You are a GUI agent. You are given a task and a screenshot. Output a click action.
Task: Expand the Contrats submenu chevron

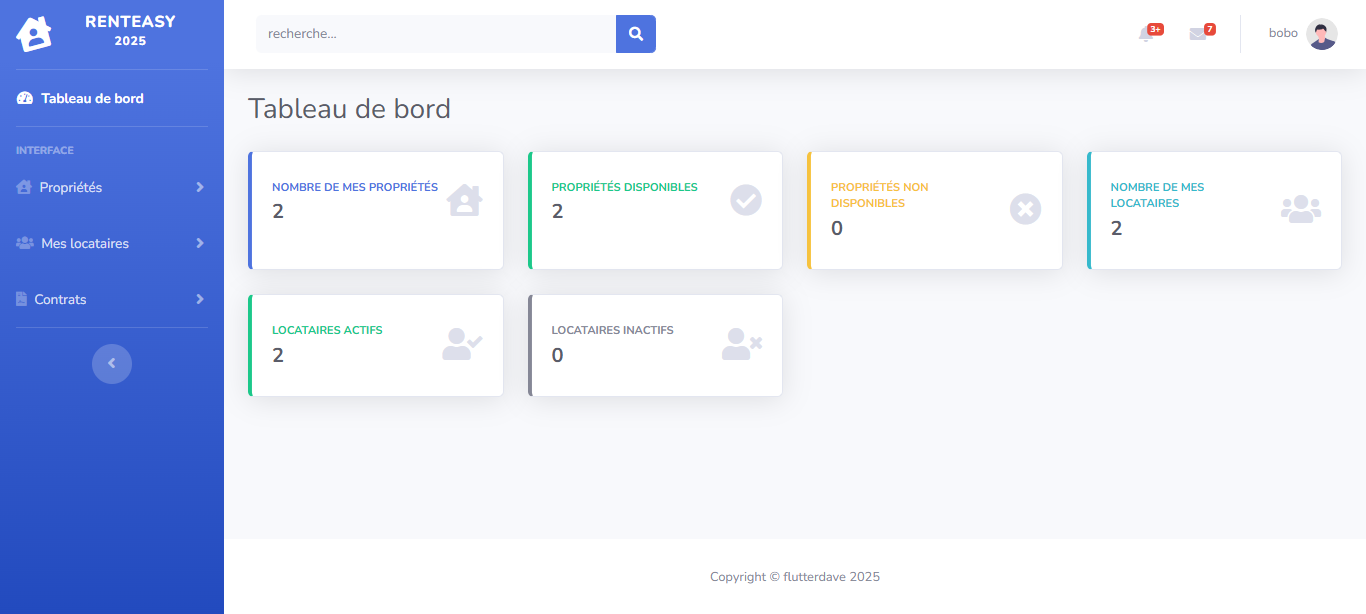[200, 299]
